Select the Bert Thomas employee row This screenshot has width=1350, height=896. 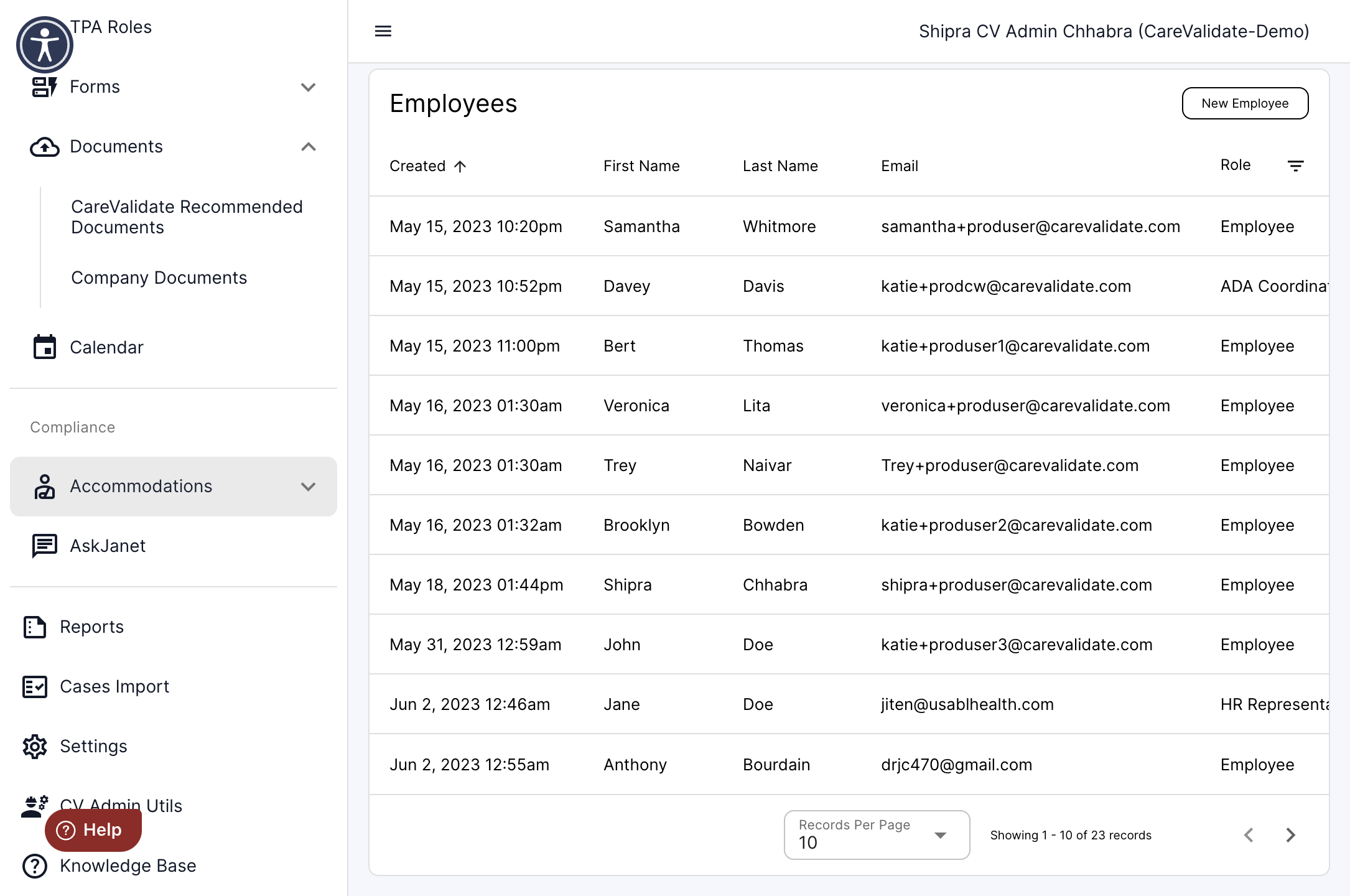tap(849, 346)
